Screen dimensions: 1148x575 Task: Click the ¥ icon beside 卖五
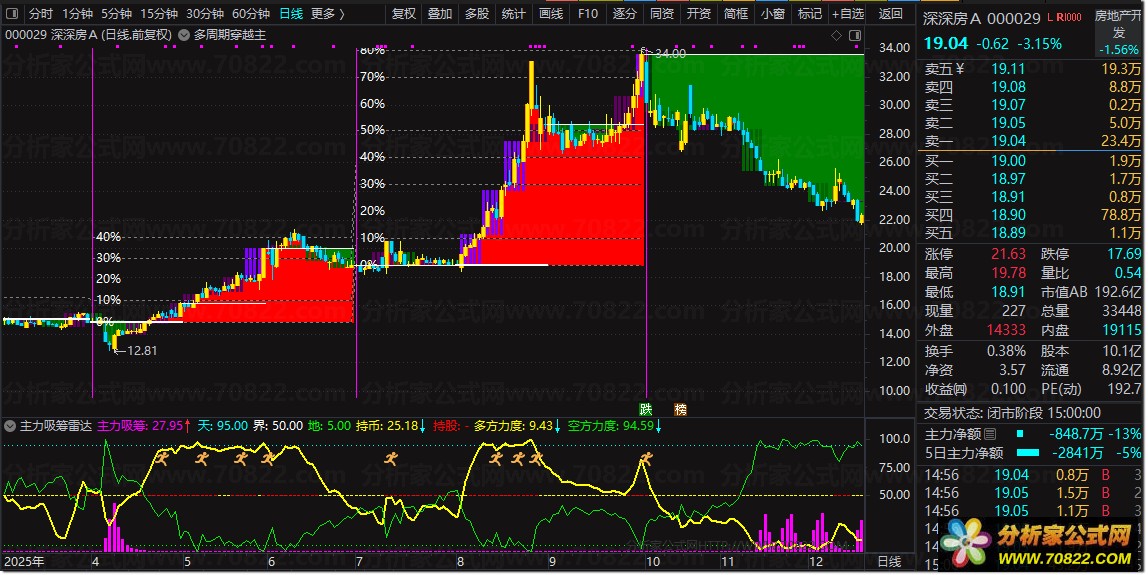click(x=960, y=69)
